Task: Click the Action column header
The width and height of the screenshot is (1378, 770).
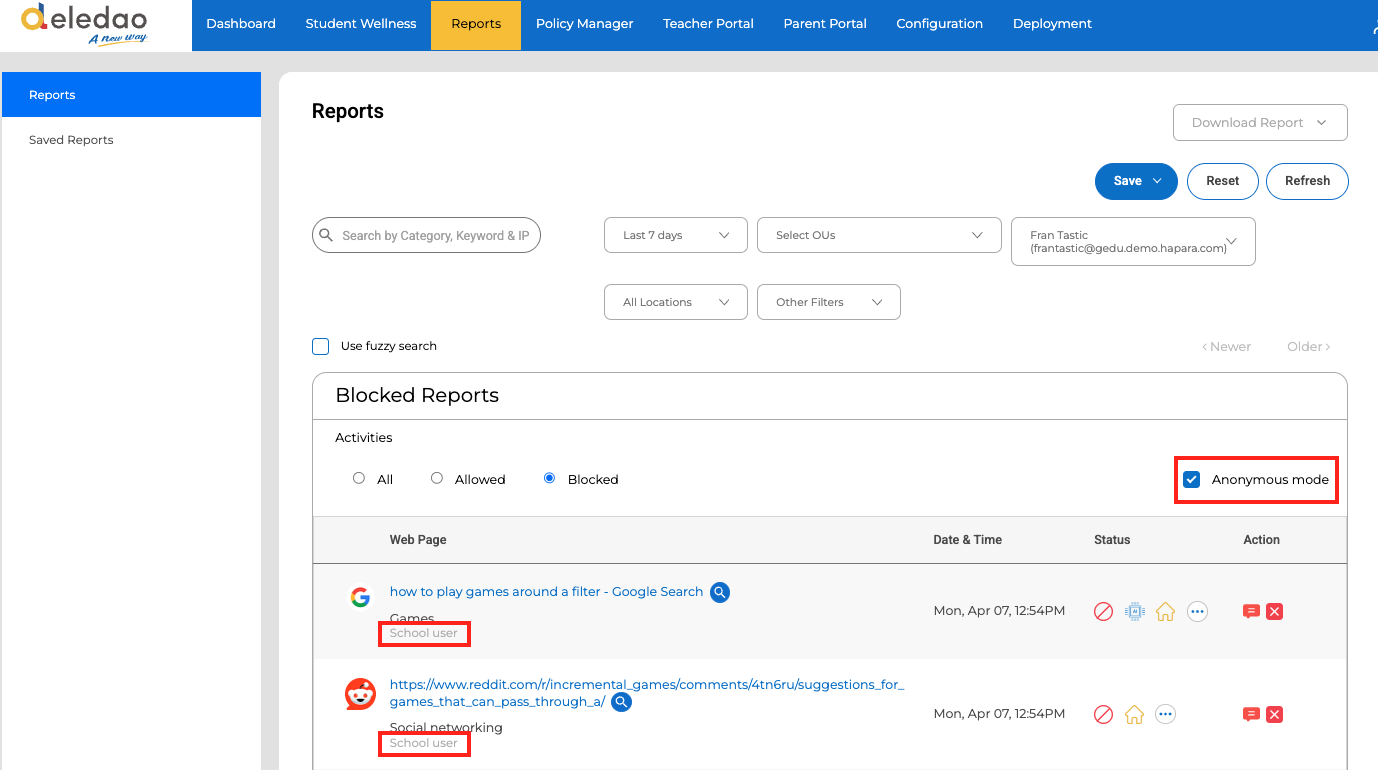Action: click(x=1261, y=540)
